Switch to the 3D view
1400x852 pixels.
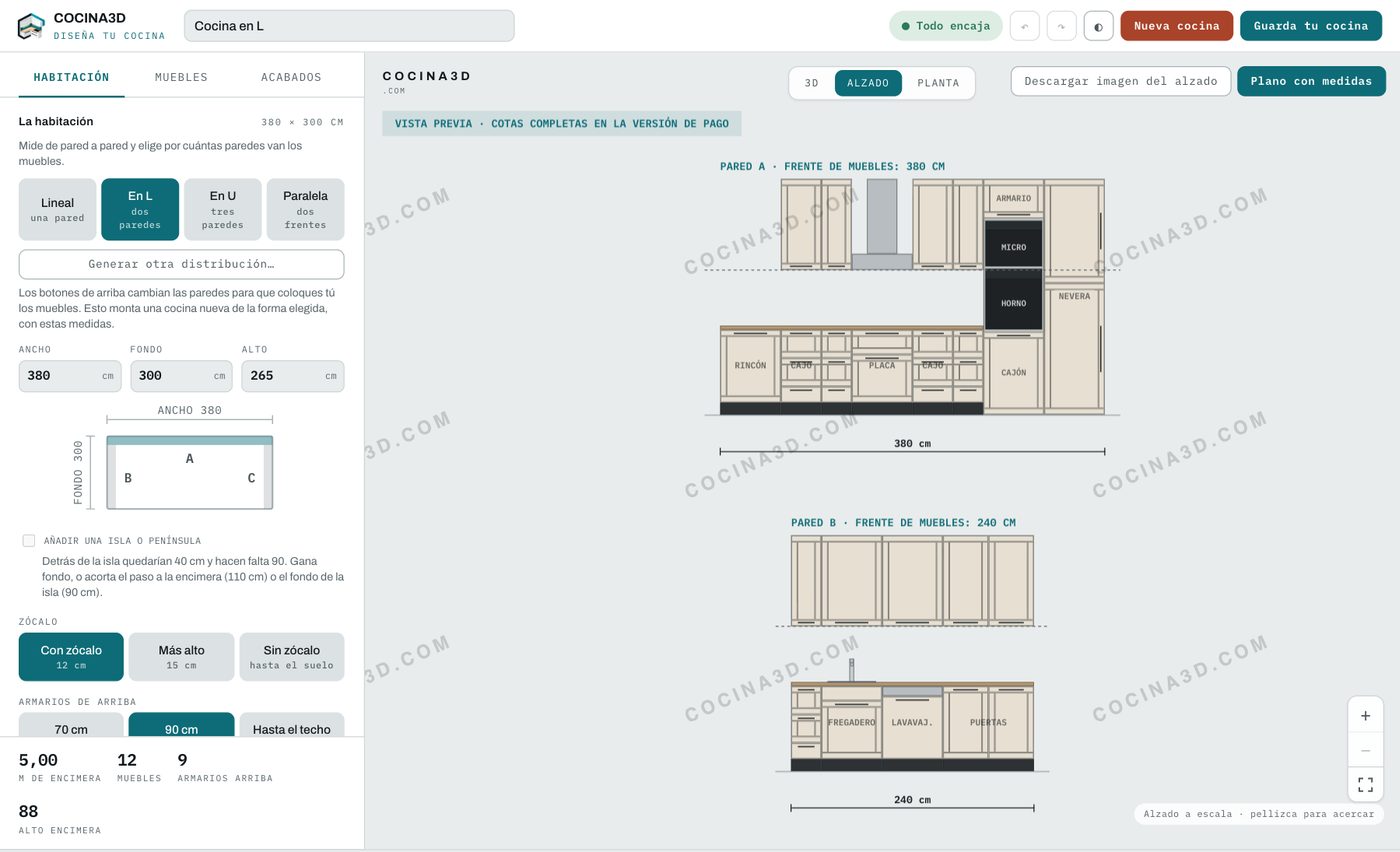(812, 83)
